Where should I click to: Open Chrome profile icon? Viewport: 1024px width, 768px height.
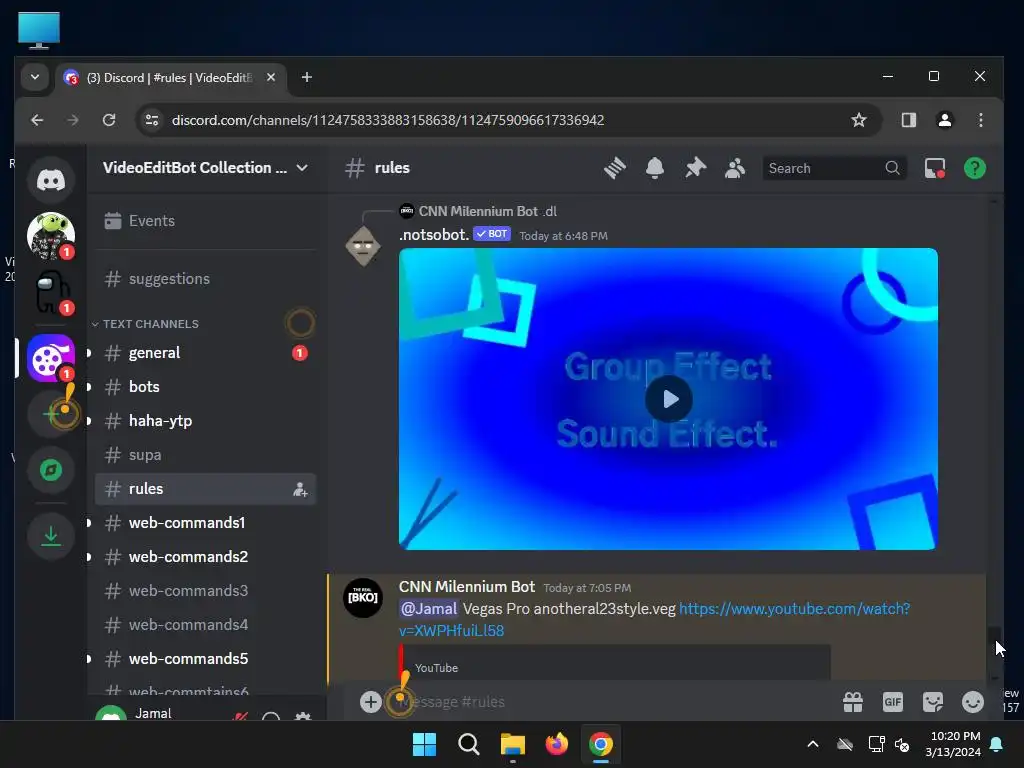tap(944, 120)
